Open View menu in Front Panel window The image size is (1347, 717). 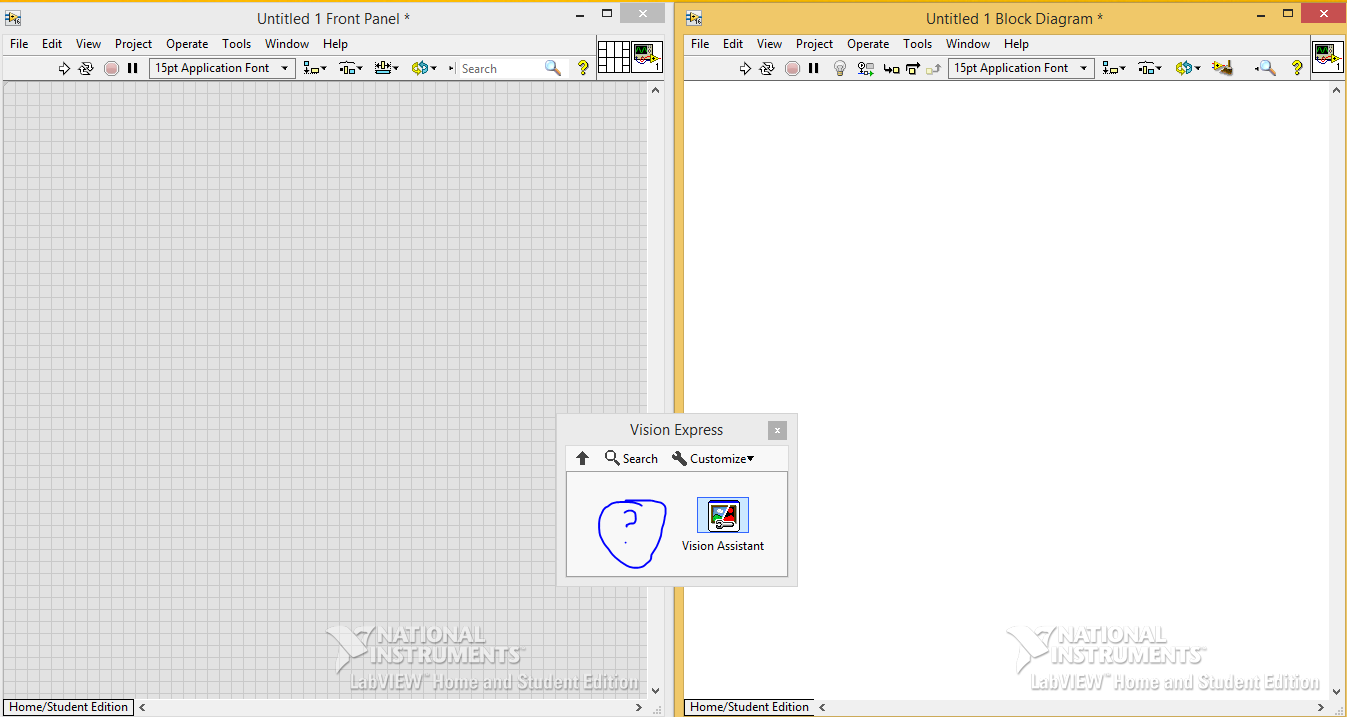[89, 44]
